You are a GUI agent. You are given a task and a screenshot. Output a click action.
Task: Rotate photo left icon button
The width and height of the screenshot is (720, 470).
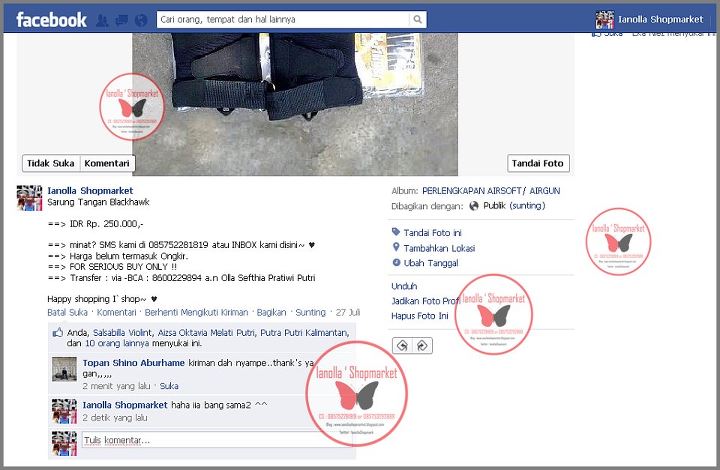[x=402, y=346]
